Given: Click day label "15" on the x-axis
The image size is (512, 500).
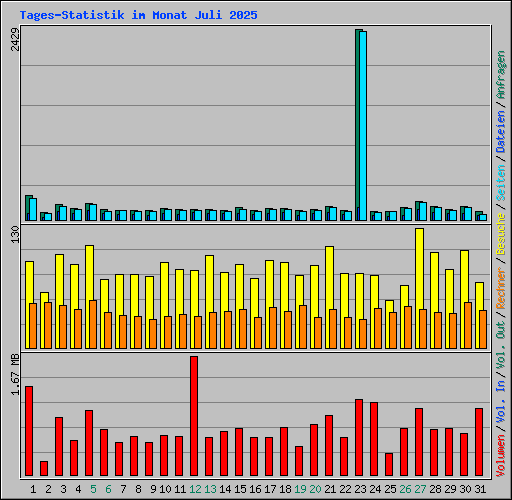Looking at the screenshot, I should coord(240,489).
